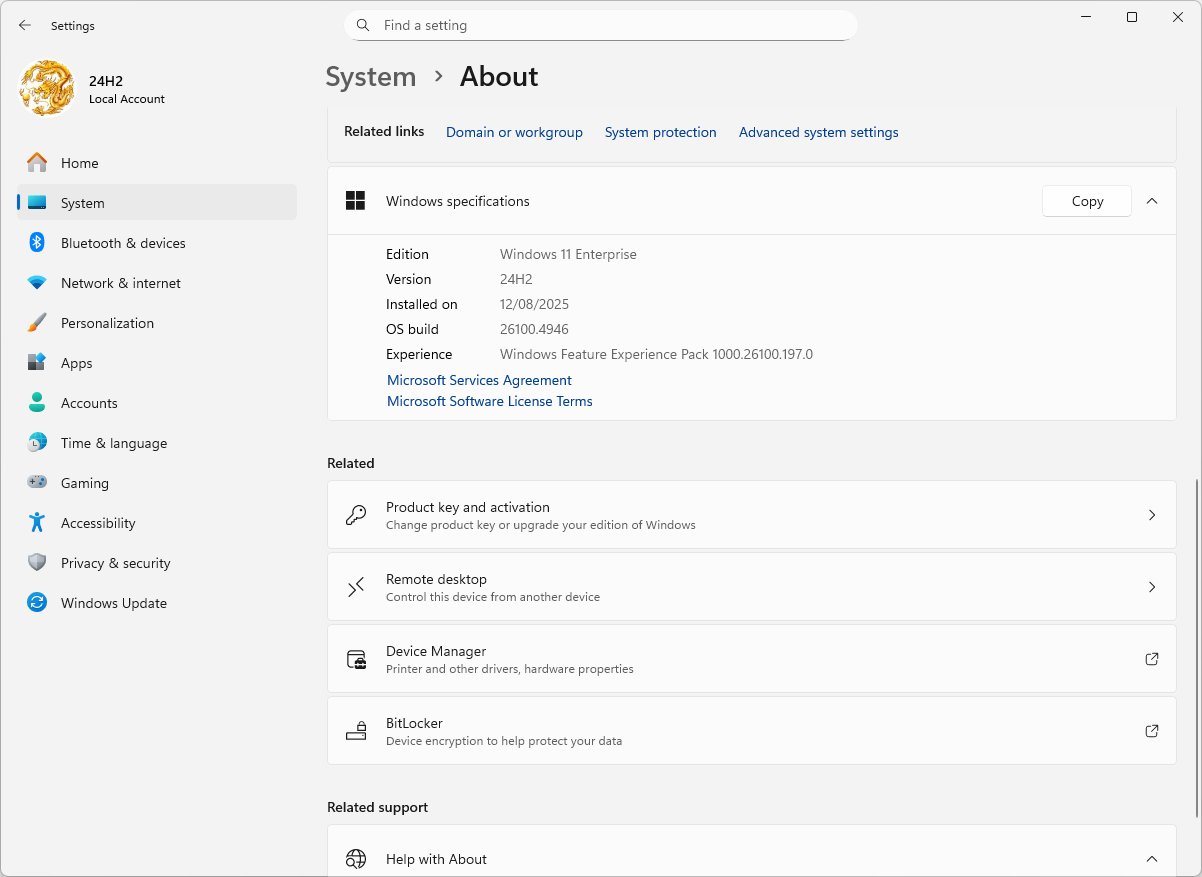Click the key icon for Product key
The height and width of the screenshot is (877, 1202).
[356, 515]
